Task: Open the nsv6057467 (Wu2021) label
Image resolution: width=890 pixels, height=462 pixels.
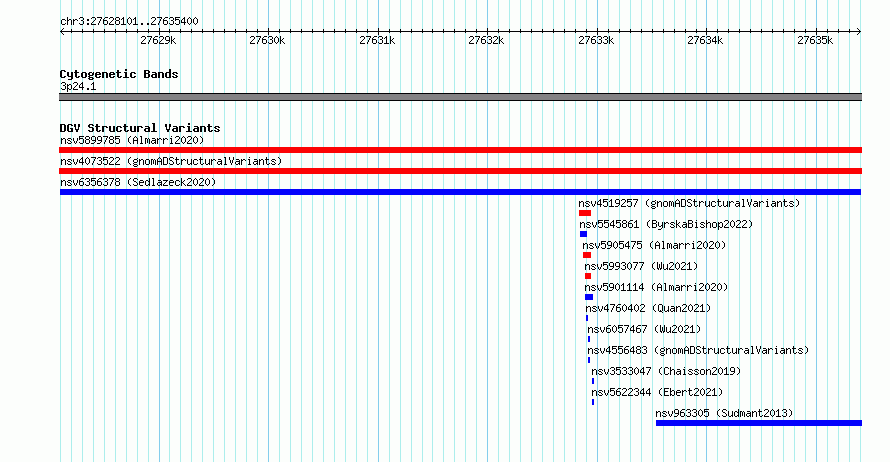Action: (644, 329)
